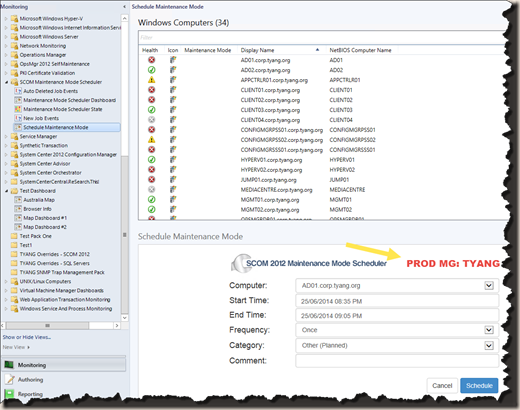Click the Browser Info dashboard icon
The image size is (520, 410).
[x=18, y=209]
